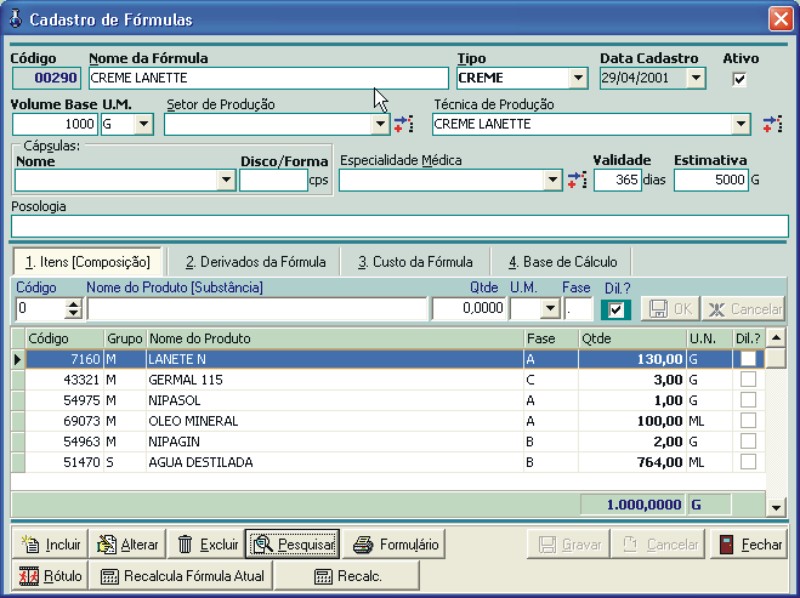This screenshot has width=800, height=598.
Task: Switch to Itens [Composição] tab
Action: pyautogui.click(x=87, y=262)
